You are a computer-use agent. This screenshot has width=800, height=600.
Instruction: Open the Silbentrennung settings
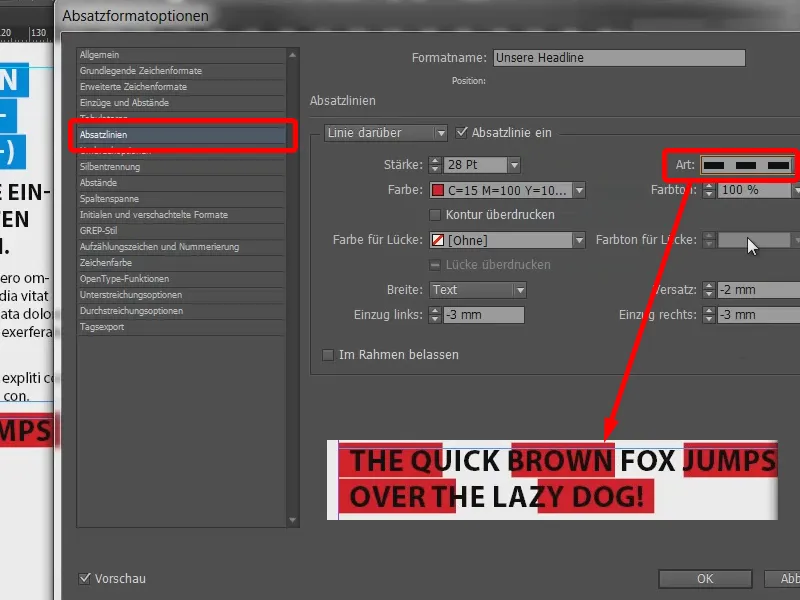click(x=181, y=167)
